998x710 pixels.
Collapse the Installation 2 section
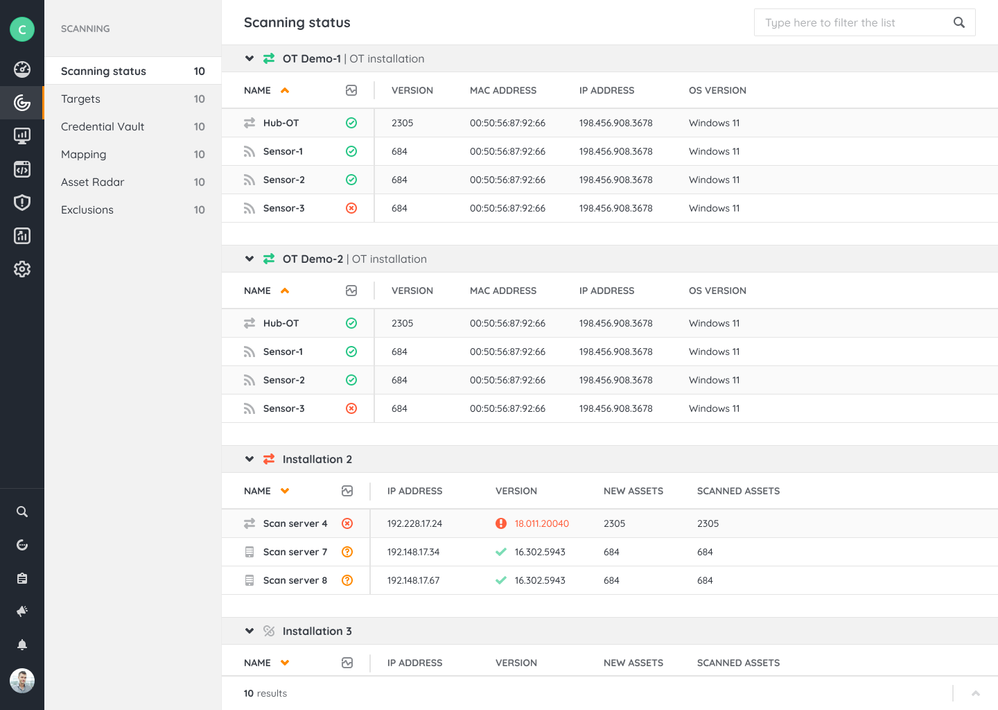click(250, 460)
